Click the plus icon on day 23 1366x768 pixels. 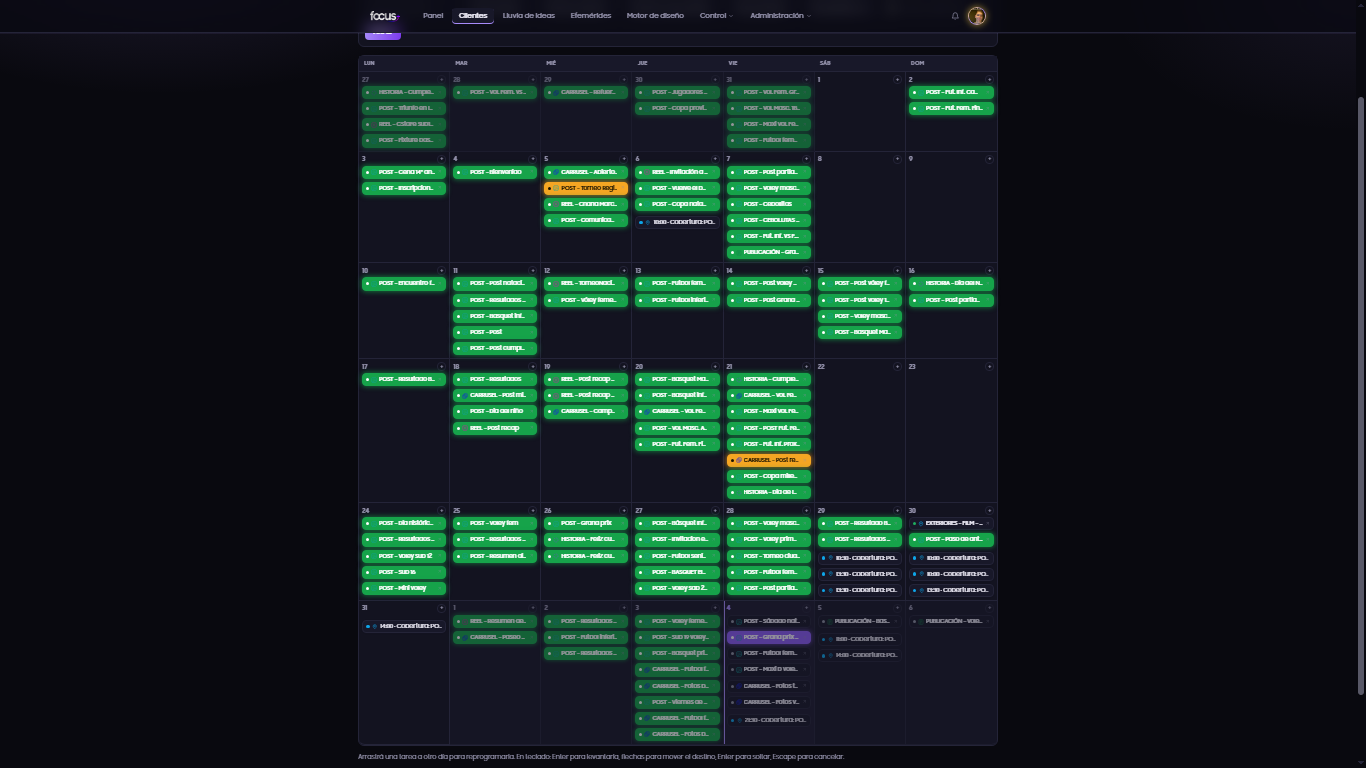[990, 367]
